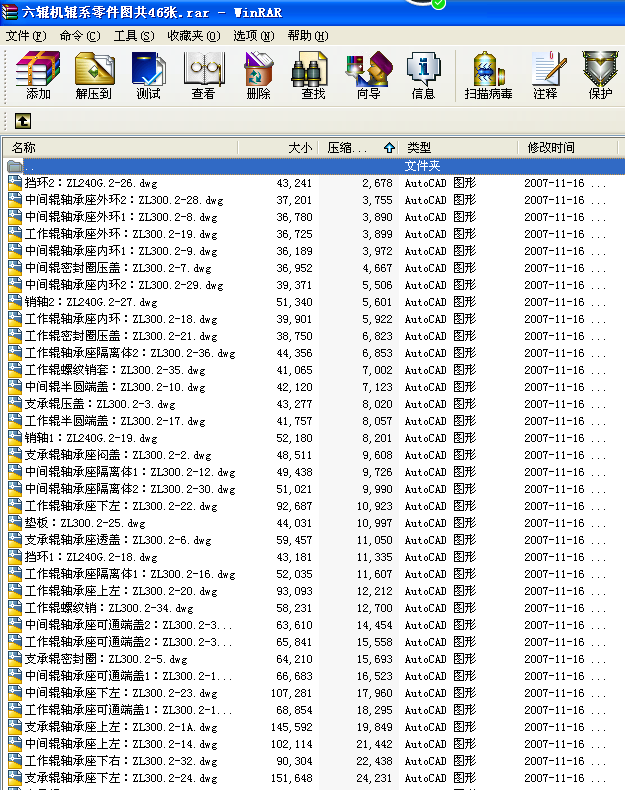Select 工作辊密封圈压盖：ZL300.2-21.dwg
The width and height of the screenshot is (625, 790).
121,336
